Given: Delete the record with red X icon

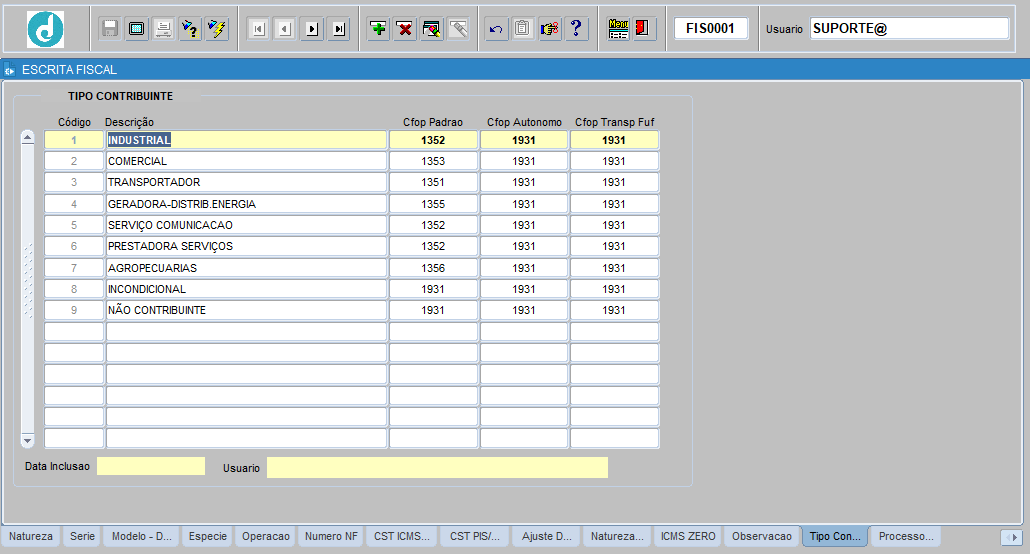Looking at the screenshot, I should point(405,28).
